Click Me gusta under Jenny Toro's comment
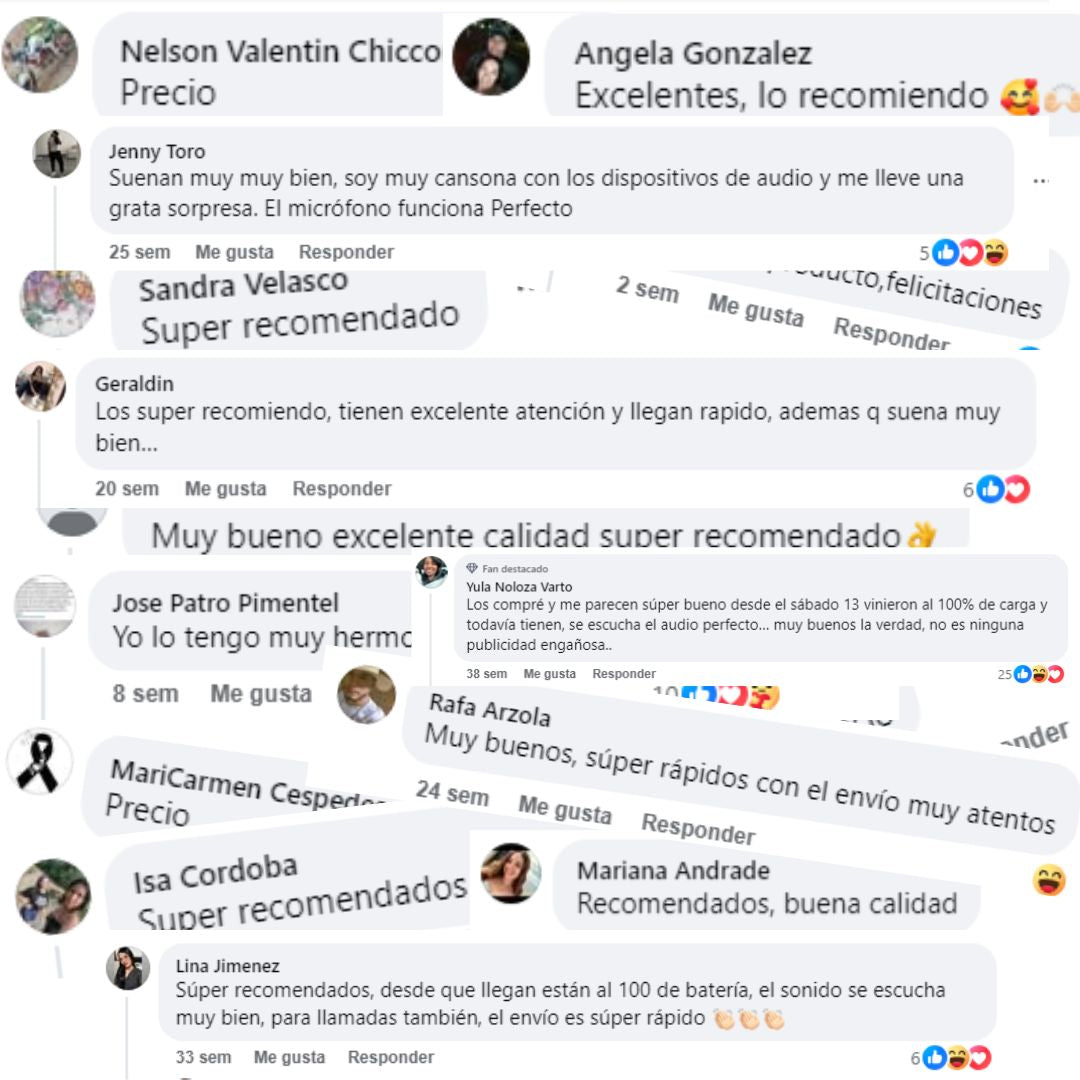1080x1080 pixels. [x=234, y=252]
